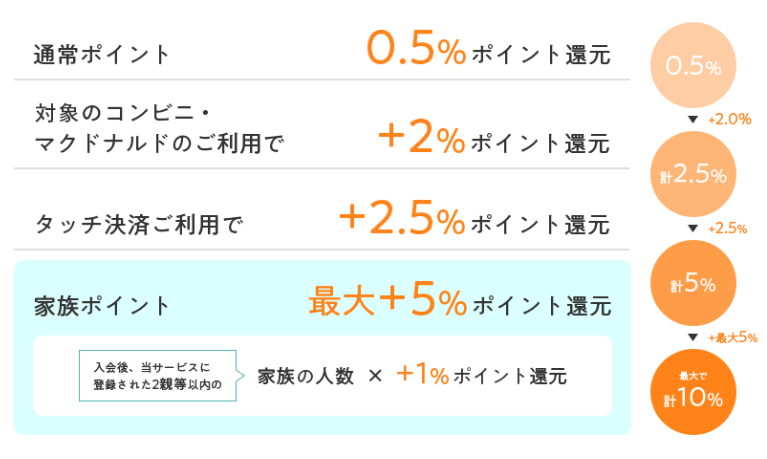Click the 0.5% light orange circle
The width and height of the screenshot is (767, 459).
tap(693, 65)
